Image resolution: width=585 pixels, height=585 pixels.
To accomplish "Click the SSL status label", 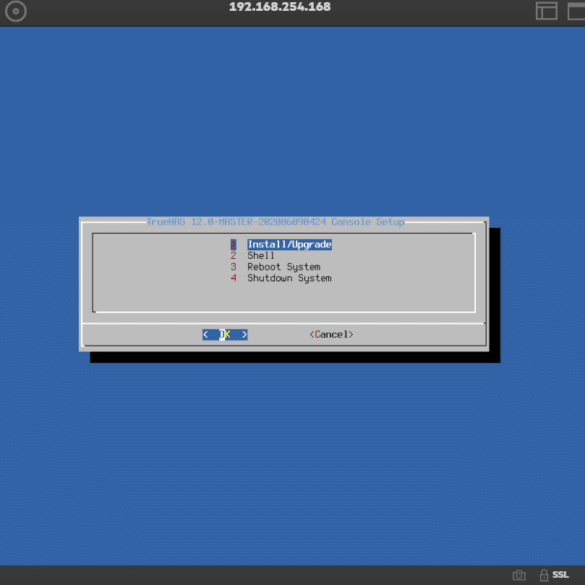I will [560, 575].
